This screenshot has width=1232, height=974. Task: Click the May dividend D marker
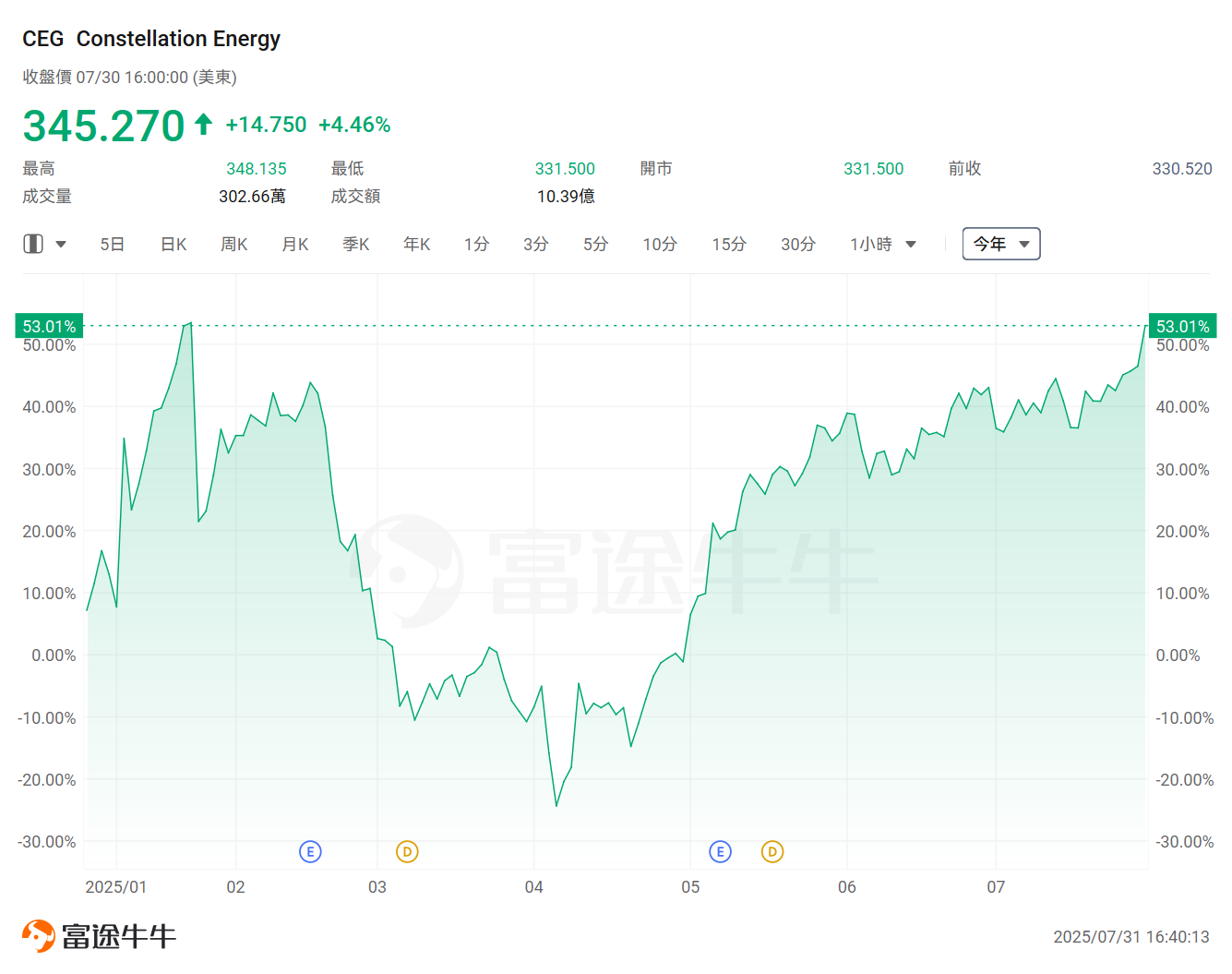click(x=772, y=851)
